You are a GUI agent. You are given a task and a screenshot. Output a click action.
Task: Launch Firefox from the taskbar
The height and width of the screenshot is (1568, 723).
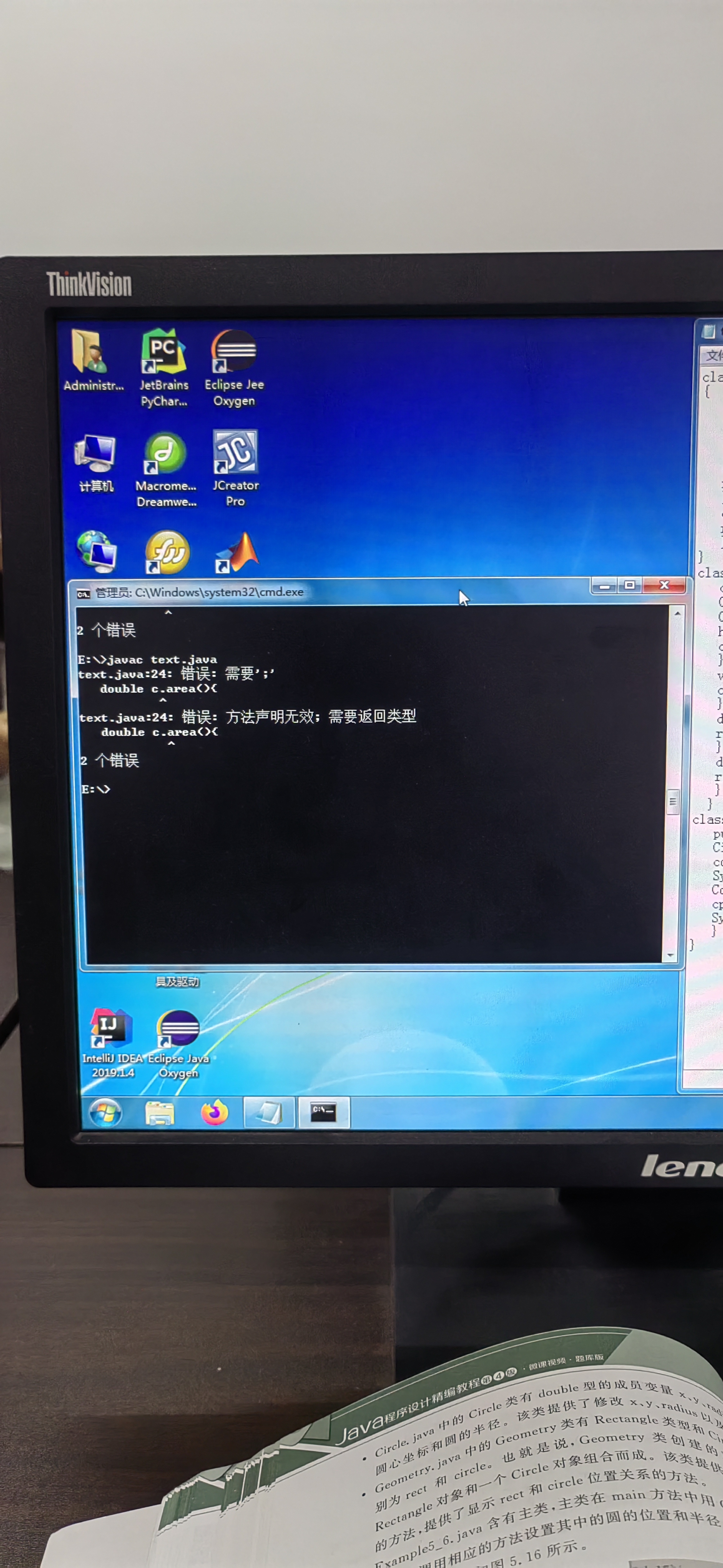(x=214, y=1113)
